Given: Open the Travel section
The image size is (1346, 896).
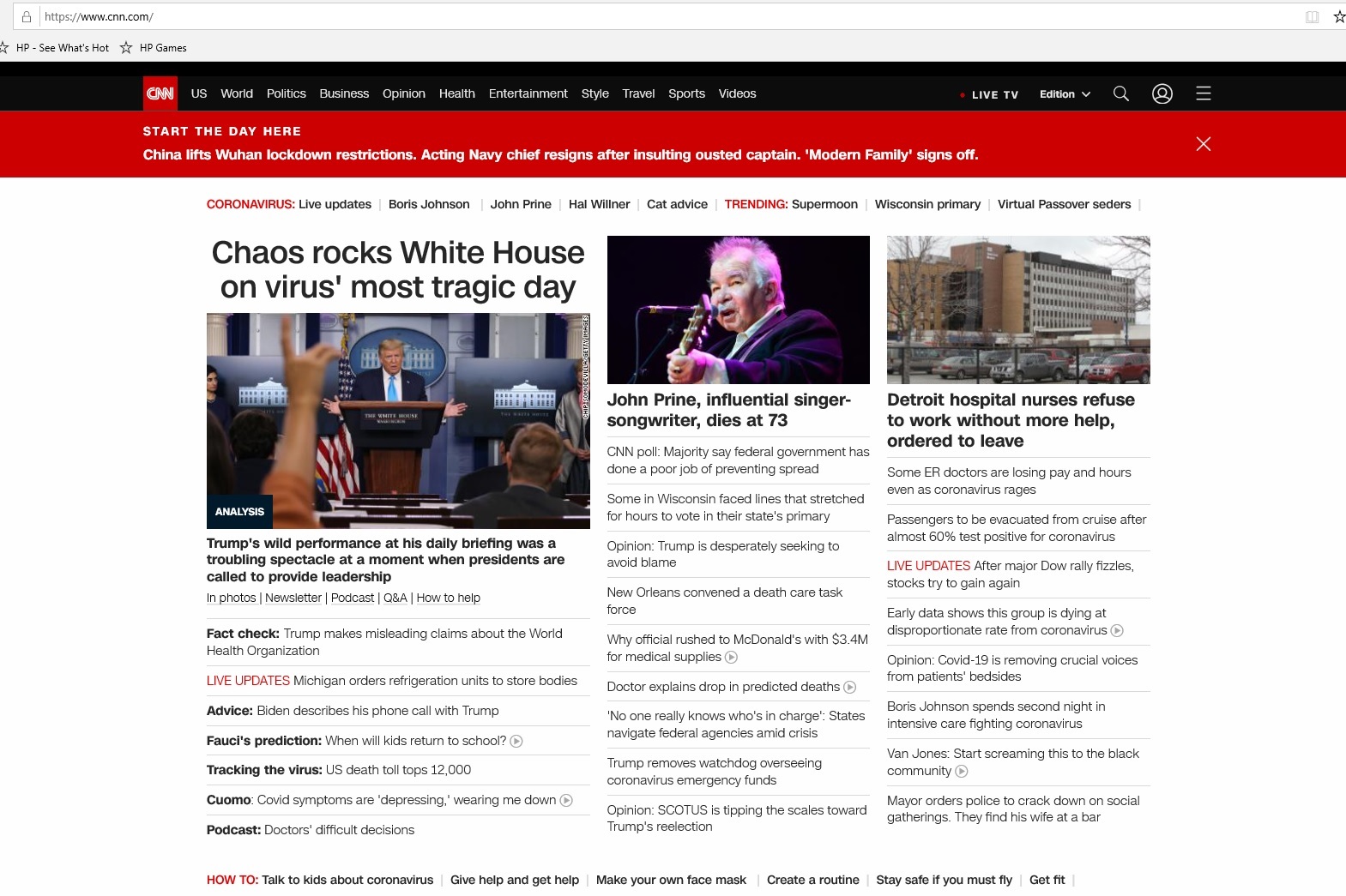Looking at the screenshot, I should click(x=638, y=93).
